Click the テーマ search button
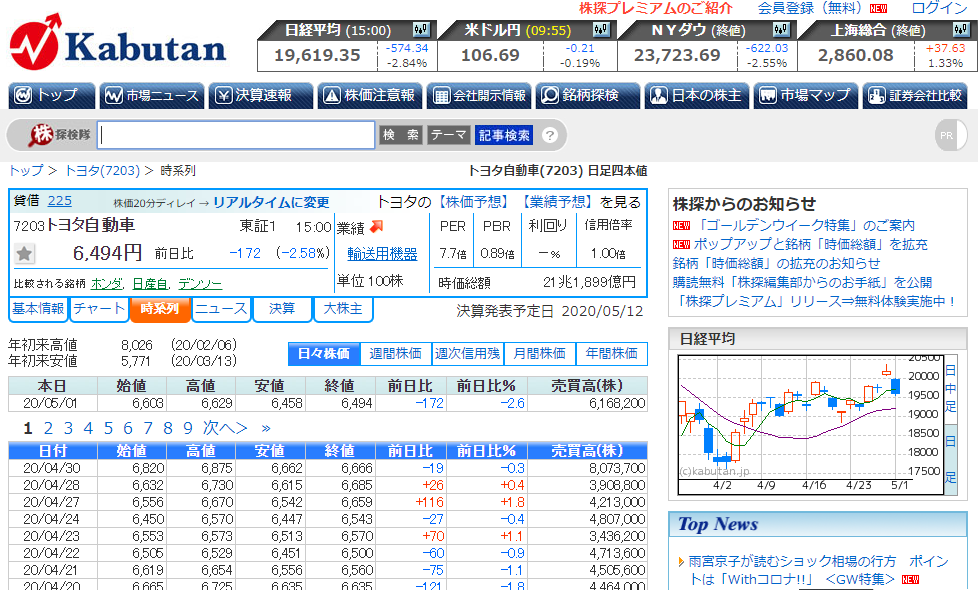 click(448, 135)
